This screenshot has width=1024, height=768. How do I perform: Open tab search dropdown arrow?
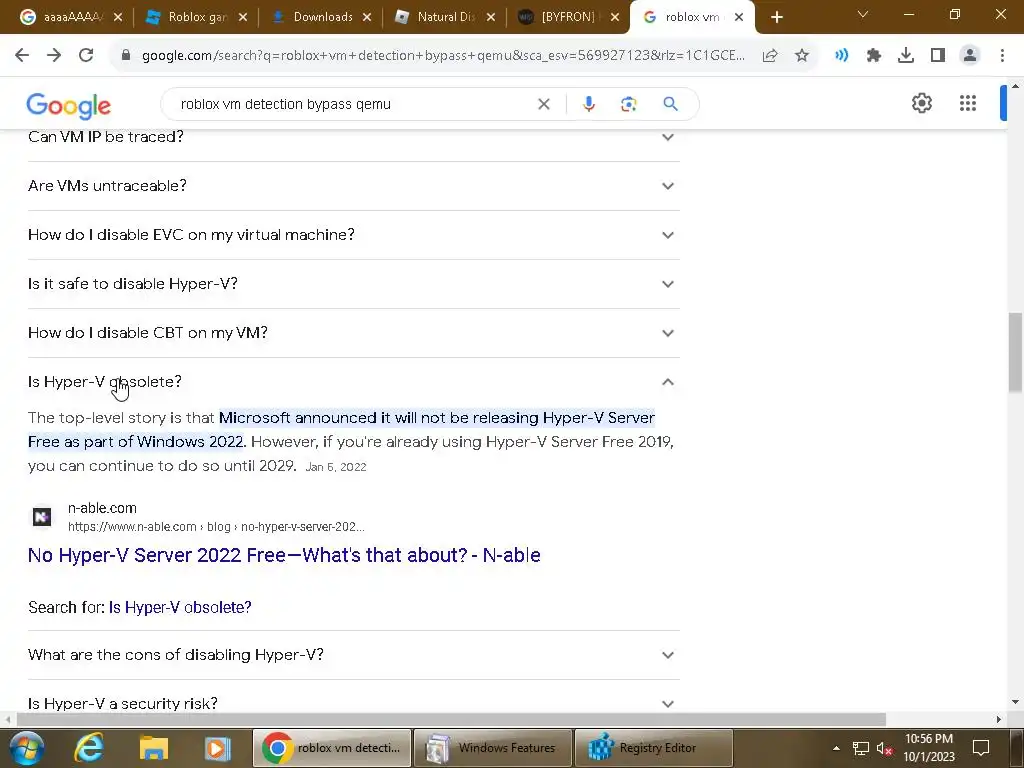(x=863, y=14)
